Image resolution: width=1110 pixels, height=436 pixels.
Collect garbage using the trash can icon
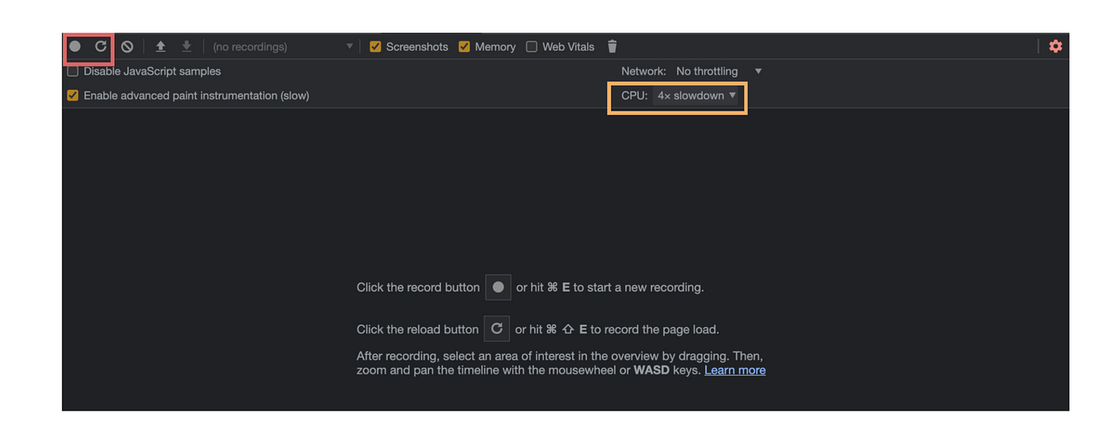[612, 47]
